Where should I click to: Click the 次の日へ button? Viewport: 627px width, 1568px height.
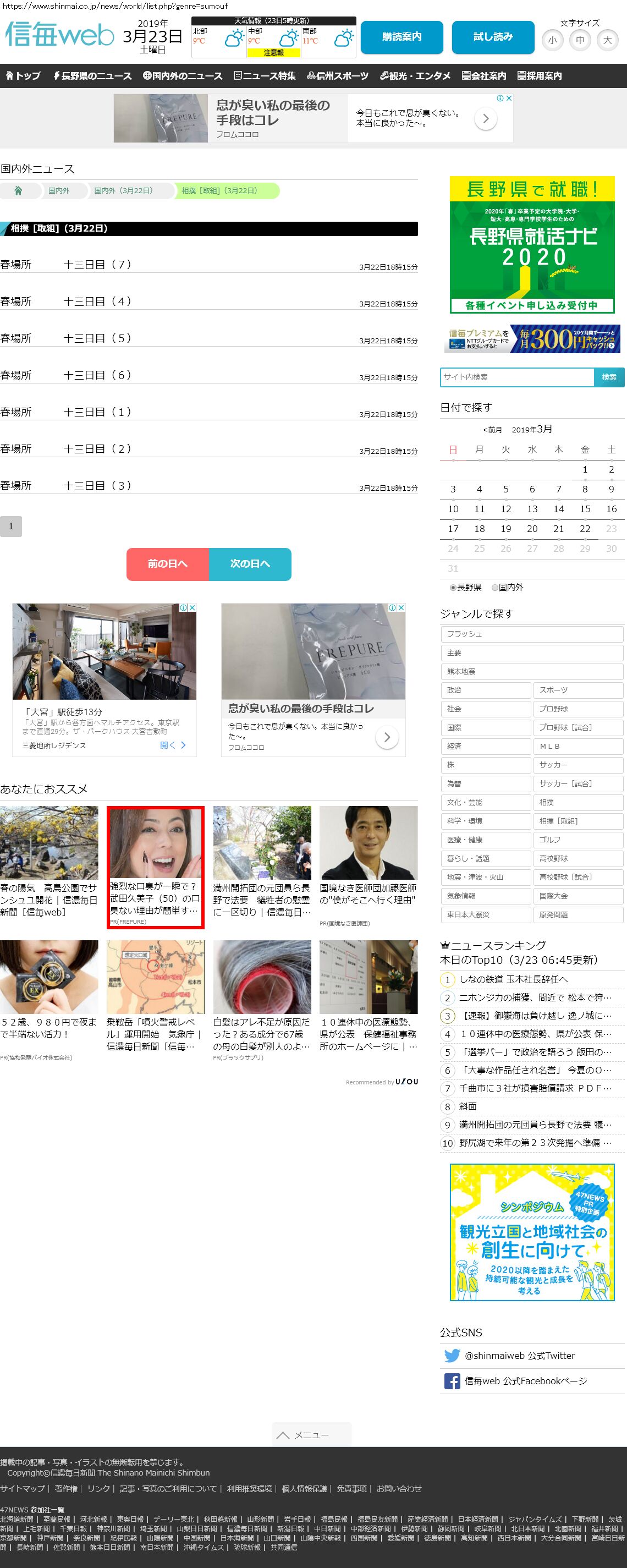(x=250, y=564)
